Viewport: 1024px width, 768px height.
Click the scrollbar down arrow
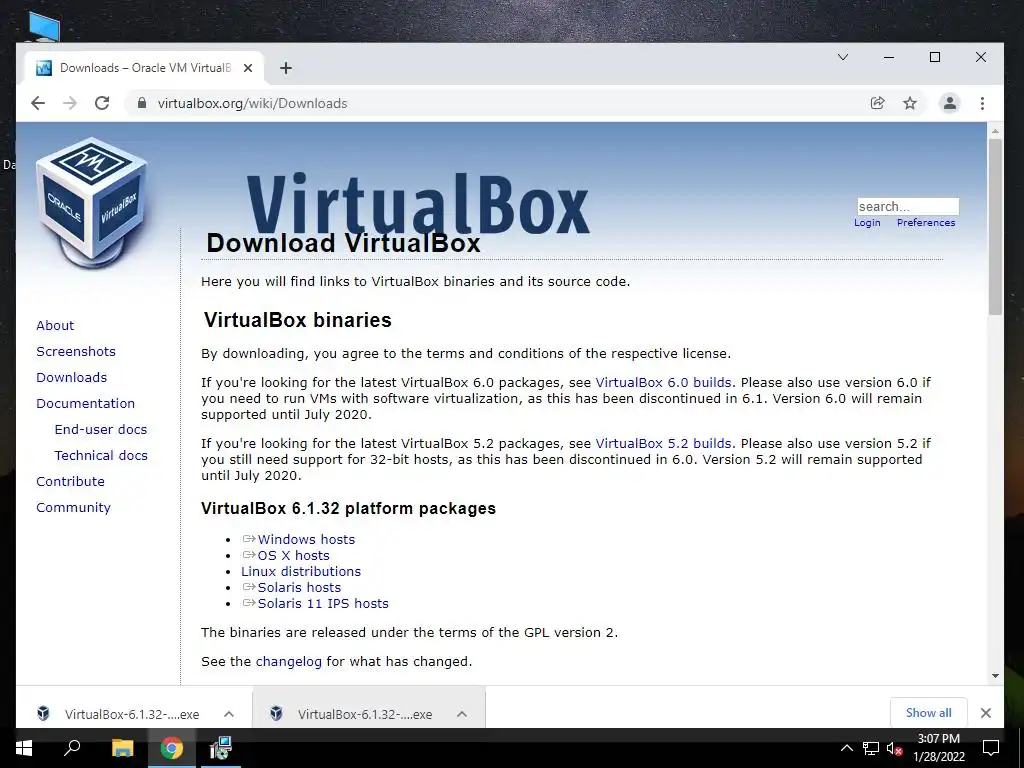point(995,676)
